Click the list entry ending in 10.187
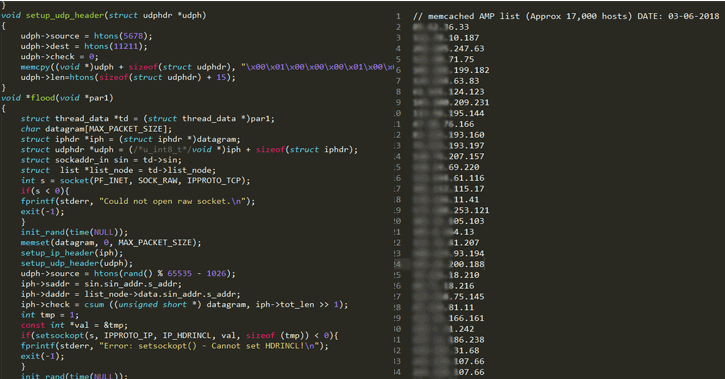 pyautogui.click(x=446, y=38)
